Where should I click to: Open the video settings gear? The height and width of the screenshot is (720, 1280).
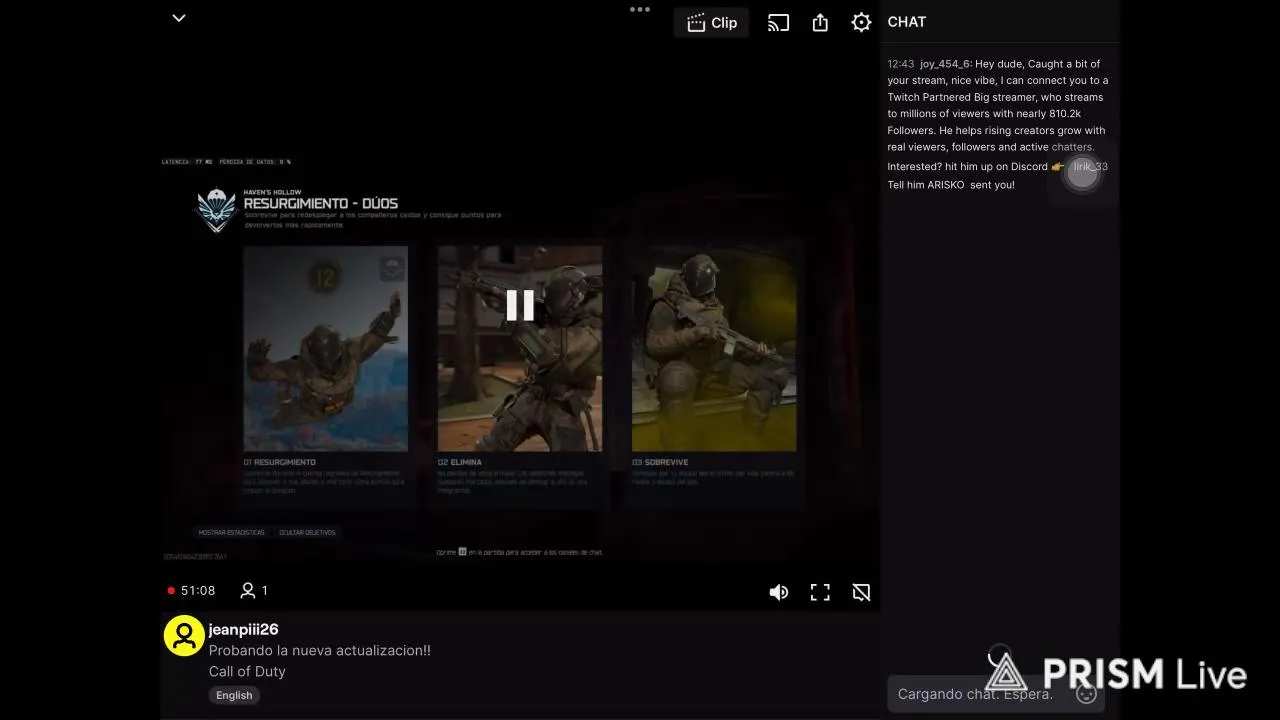(x=861, y=22)
